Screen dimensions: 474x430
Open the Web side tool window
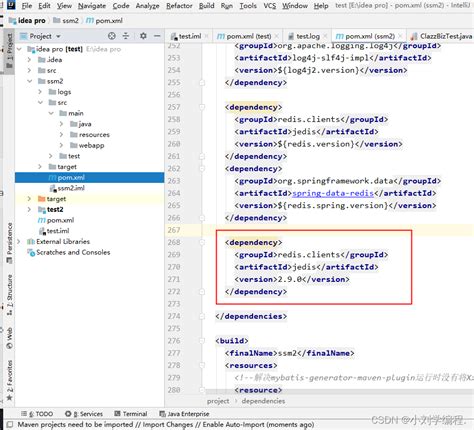(x=9, y=338)
